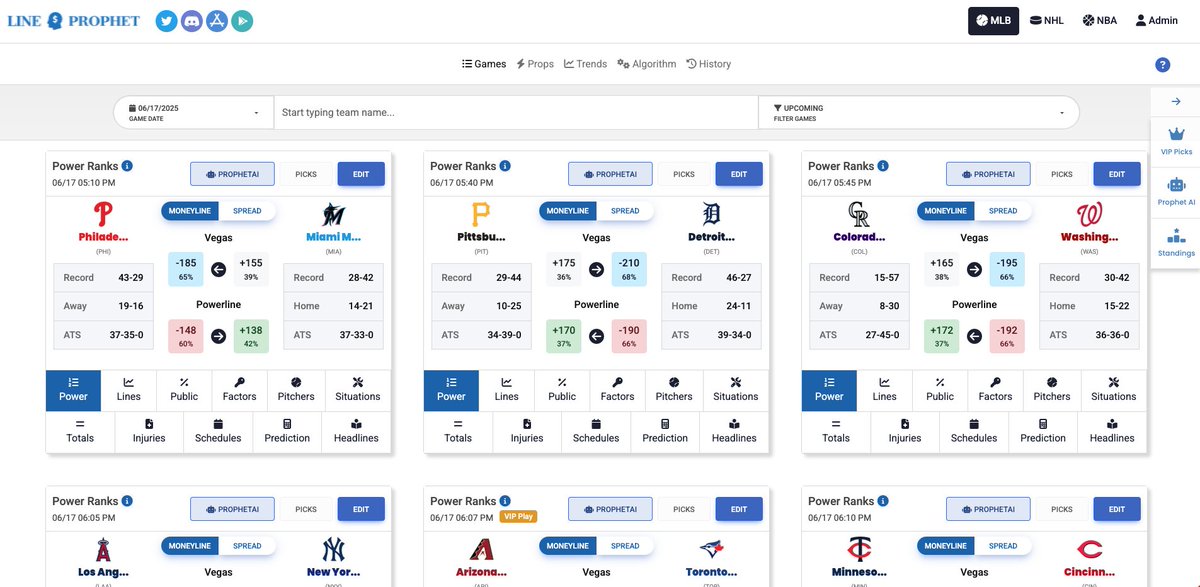Click +170 Powerline odds for Pittsburgh
The height and width of the screenshot is (587, 1200).
click(x=564, y=336)
